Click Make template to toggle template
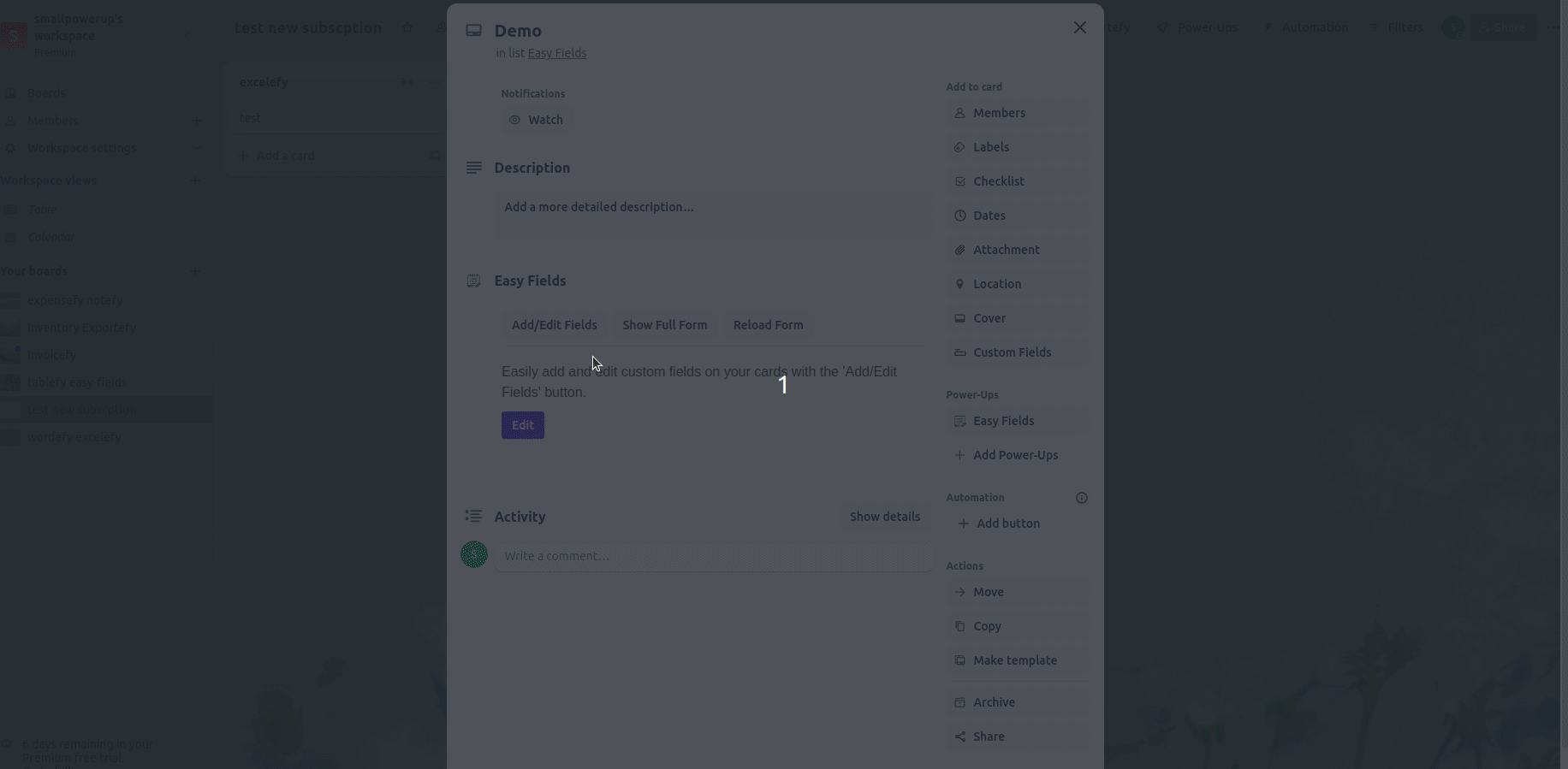Viewport: 1568px width, 769px height. pyautogui.click(x=1014, y=660)
